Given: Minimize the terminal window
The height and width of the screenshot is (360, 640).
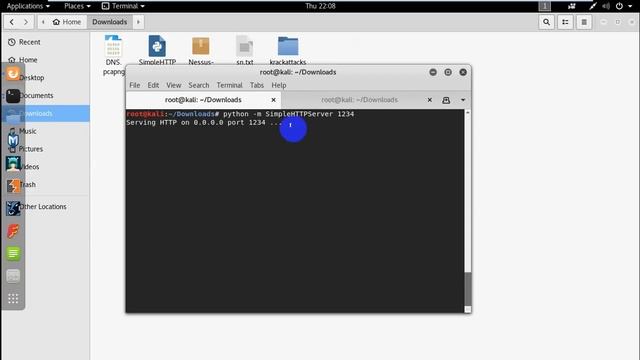Looking at the screenshot, I should pyautogui.click(x=433, y=72).
